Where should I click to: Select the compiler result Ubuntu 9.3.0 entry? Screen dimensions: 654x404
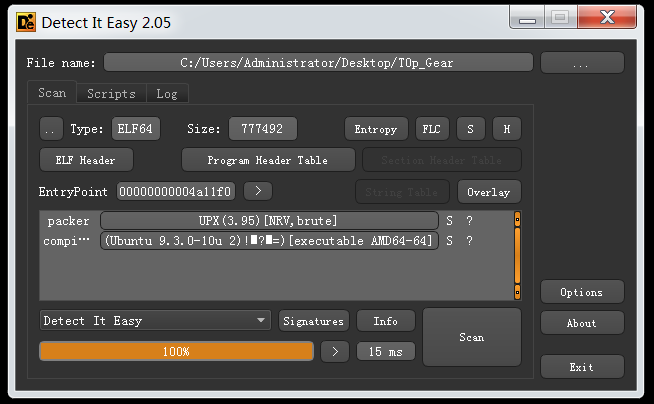(269, 241)
